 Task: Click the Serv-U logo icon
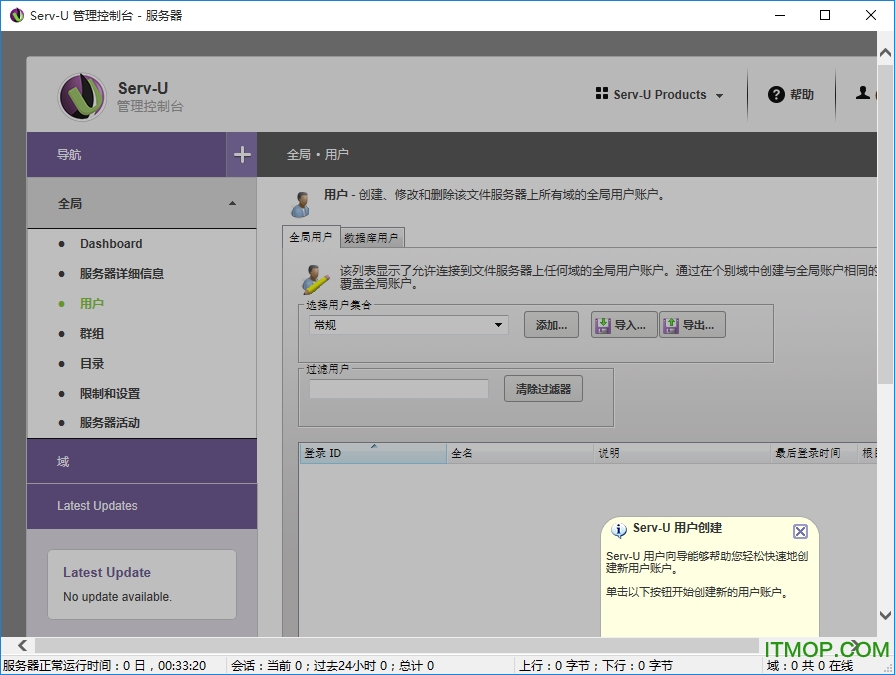pos(82,96)
